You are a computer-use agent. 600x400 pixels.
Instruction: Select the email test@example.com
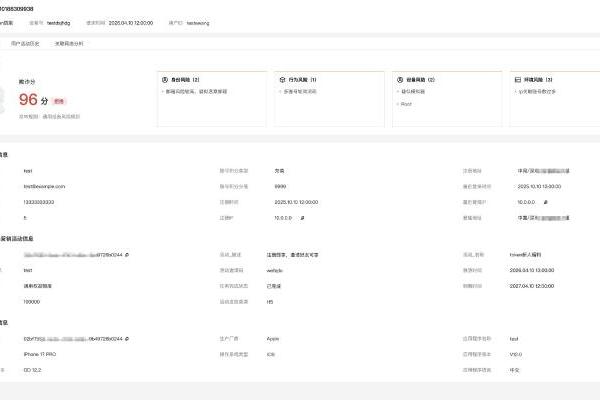(x=44, y=186)
